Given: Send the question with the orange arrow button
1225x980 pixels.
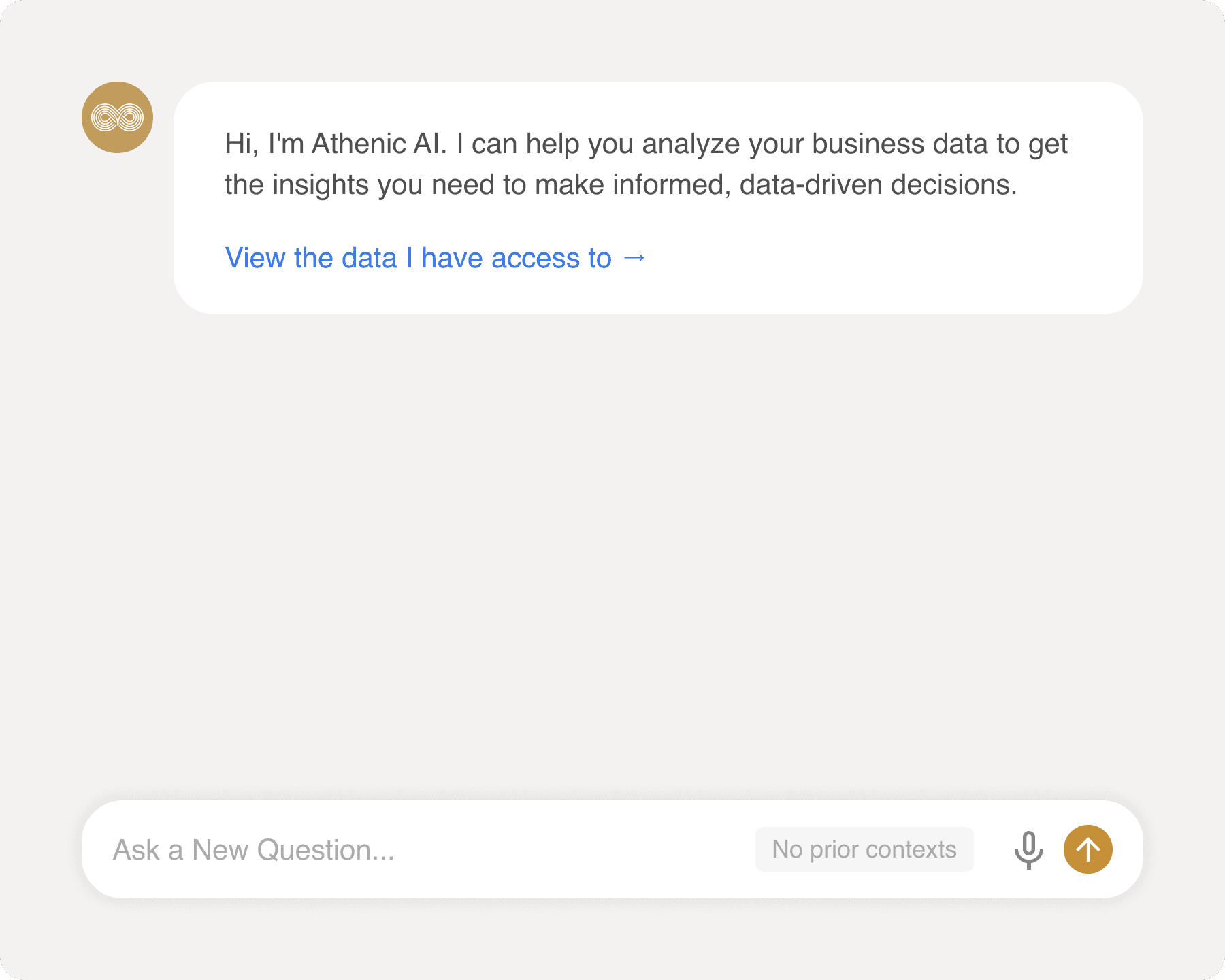Looking at the screenshot, I should (1088, 849).
